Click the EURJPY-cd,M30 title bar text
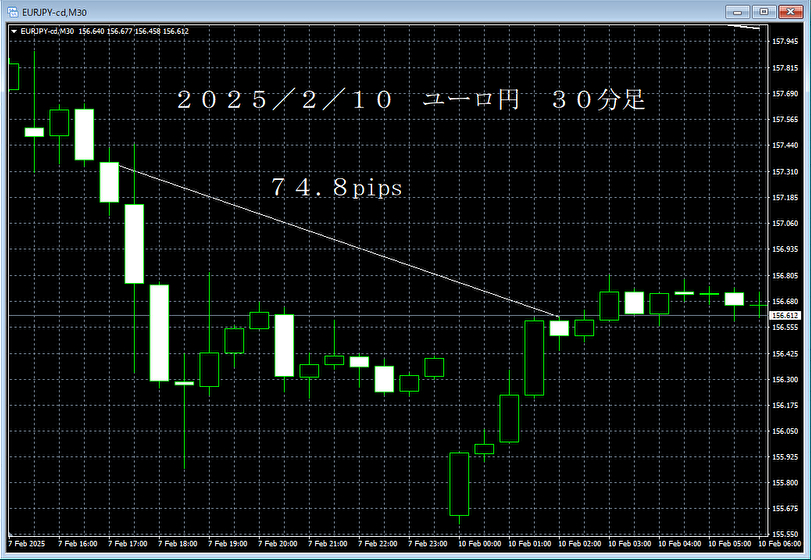 [54, 12]
